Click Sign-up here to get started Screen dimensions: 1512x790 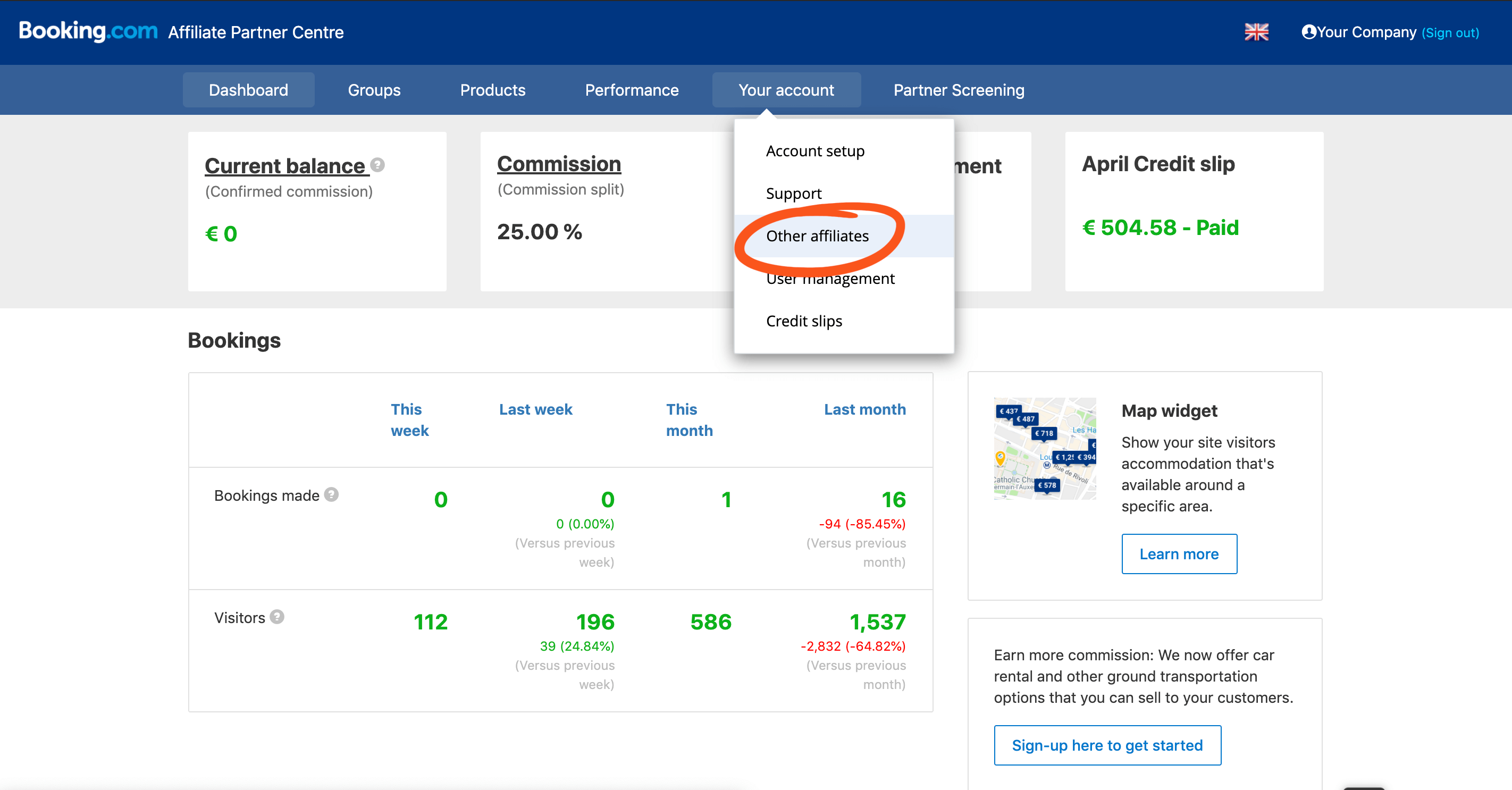(x=1107, y=745)
